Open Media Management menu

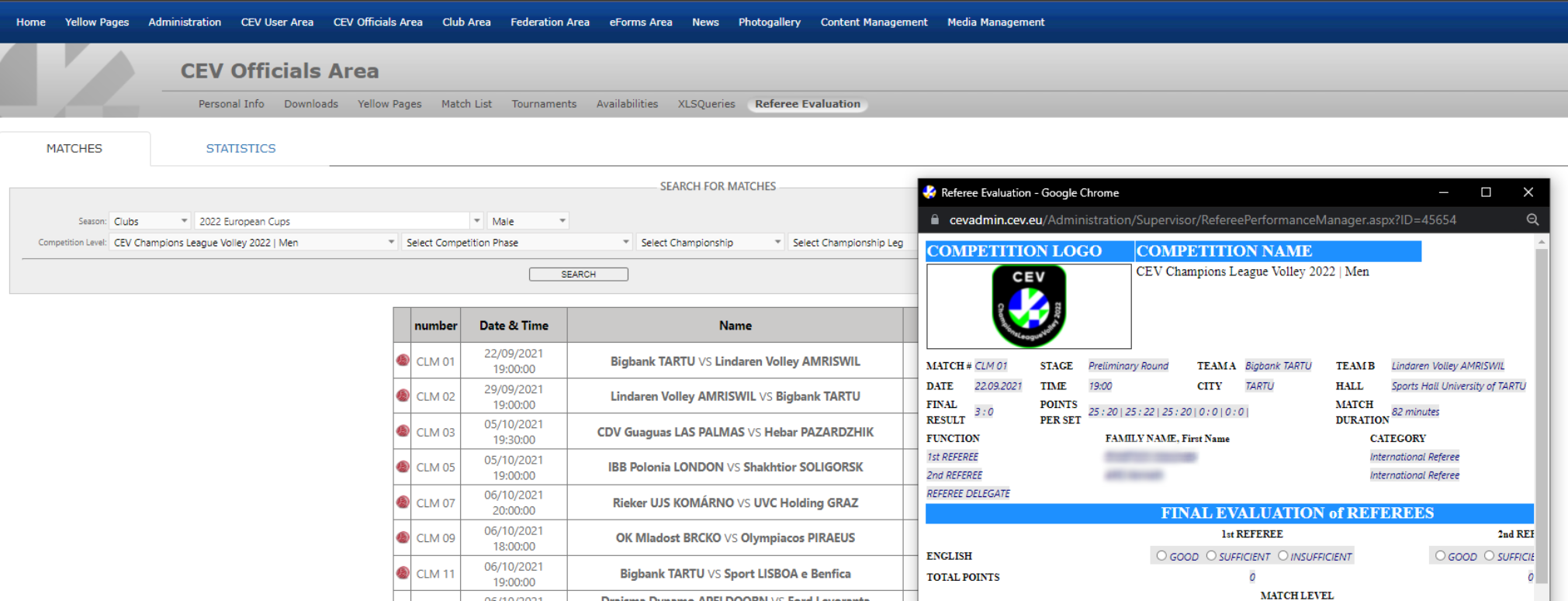(996, 22)
